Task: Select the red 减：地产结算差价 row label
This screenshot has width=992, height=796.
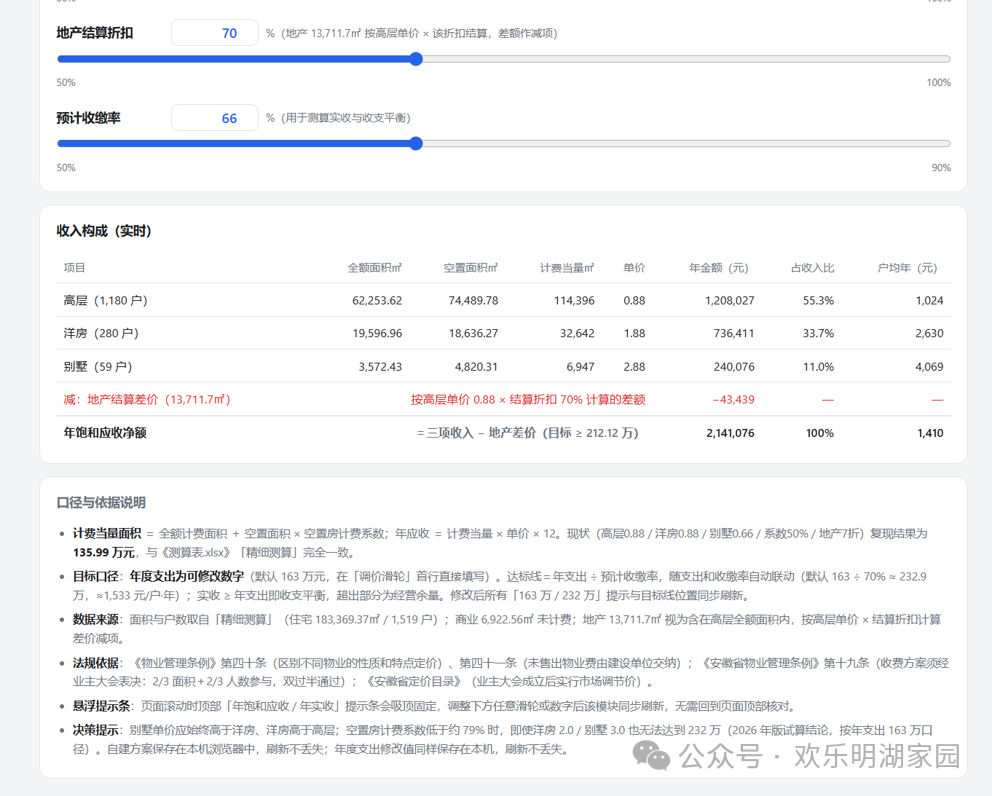Action: 147,400
